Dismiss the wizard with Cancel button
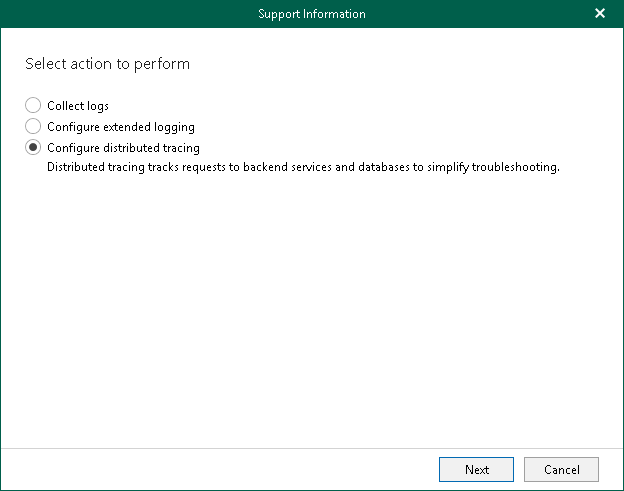This screenshot has width=624, height=491. pyautogui.click(x=561, y=470)
